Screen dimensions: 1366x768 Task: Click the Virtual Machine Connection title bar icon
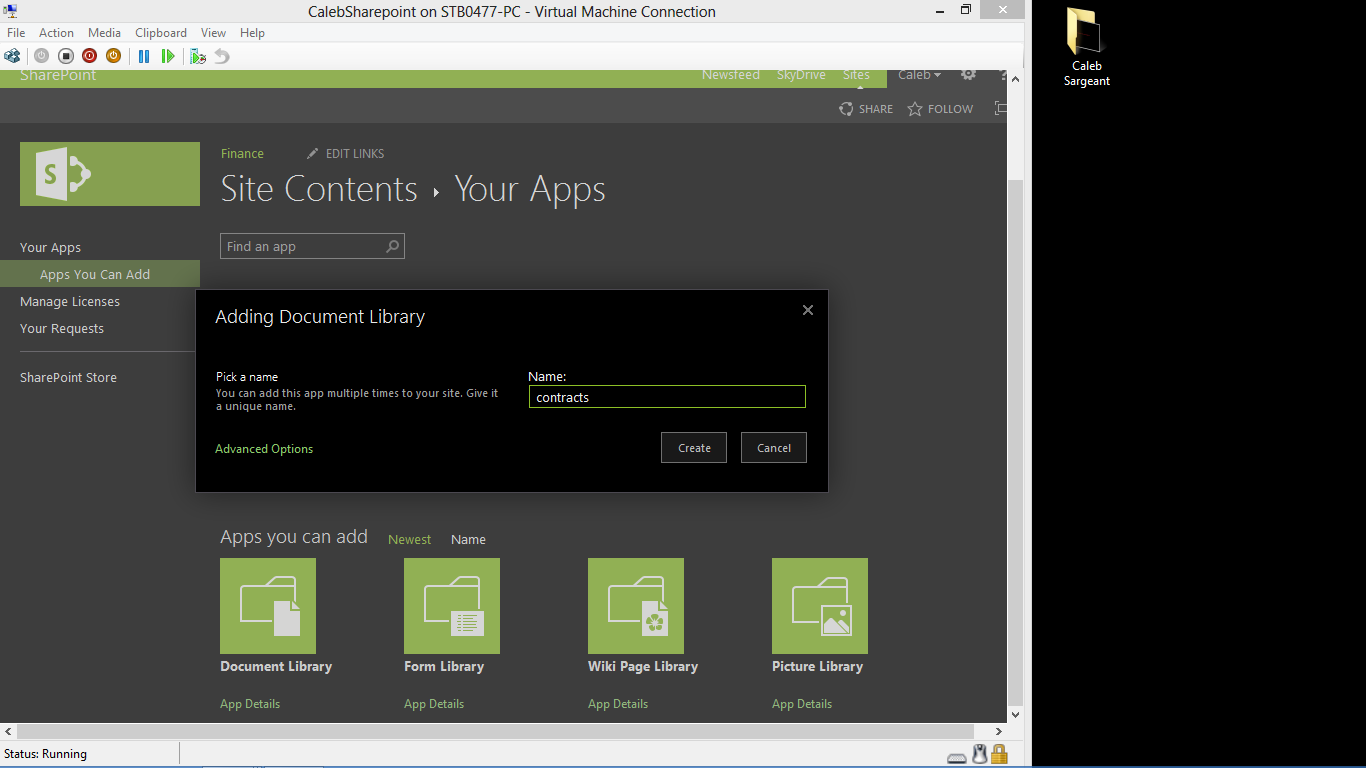tap(10, 11)
